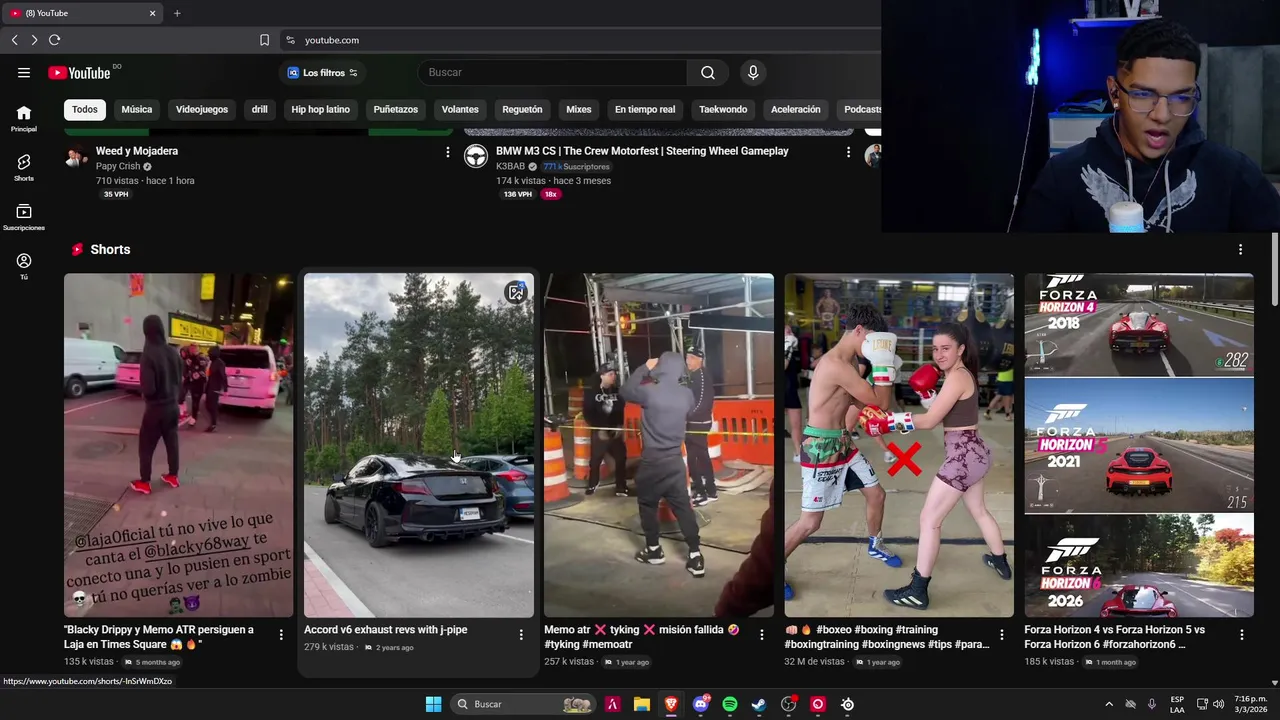Click the page vertical scrollbar
Viewport: 1280px width, 720px height.
click(x=1275, y=270)
